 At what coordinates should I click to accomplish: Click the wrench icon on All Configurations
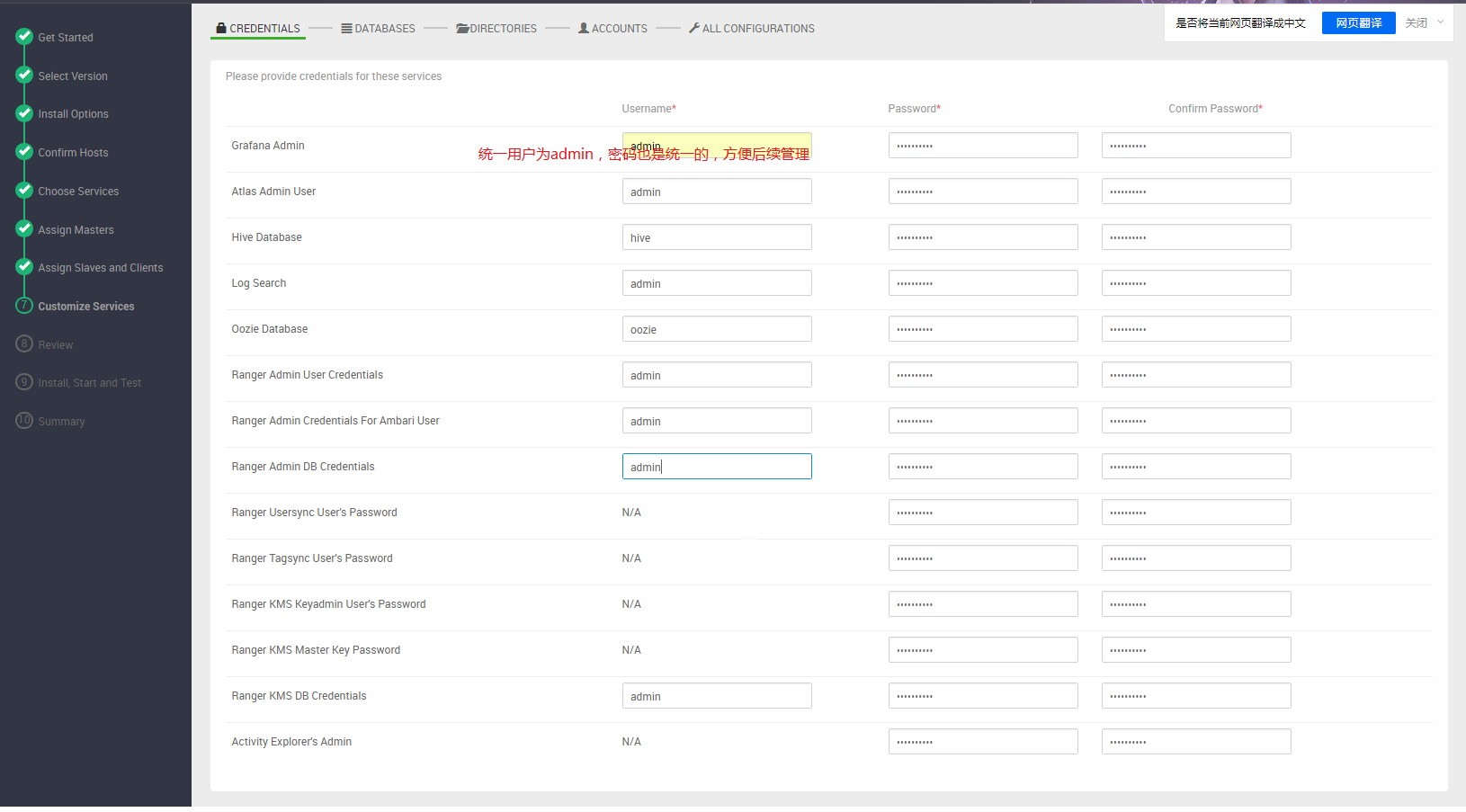(x=694, y=28)
